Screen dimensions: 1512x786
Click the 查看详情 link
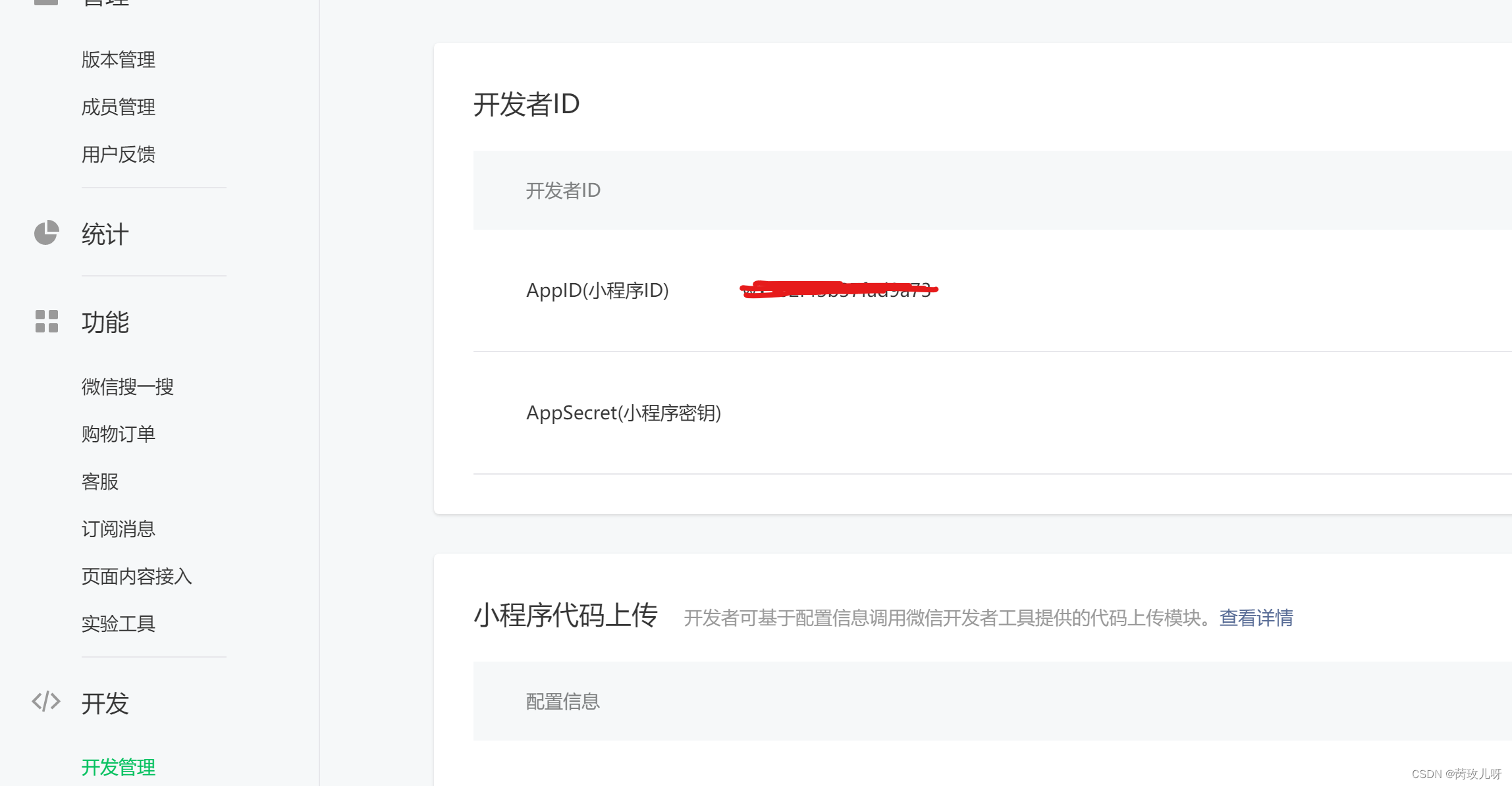pos(1256,618)
